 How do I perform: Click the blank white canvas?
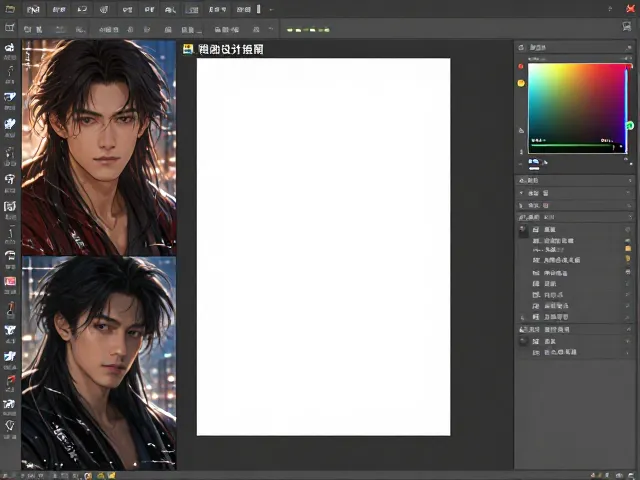pyautogui.click(x=323, y=247)
